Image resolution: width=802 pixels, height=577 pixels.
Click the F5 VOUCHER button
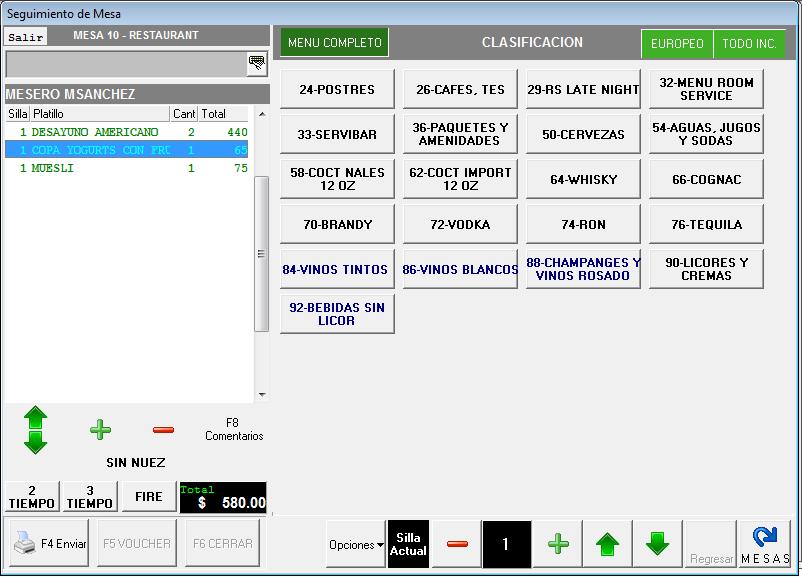[x=137, y=543]
